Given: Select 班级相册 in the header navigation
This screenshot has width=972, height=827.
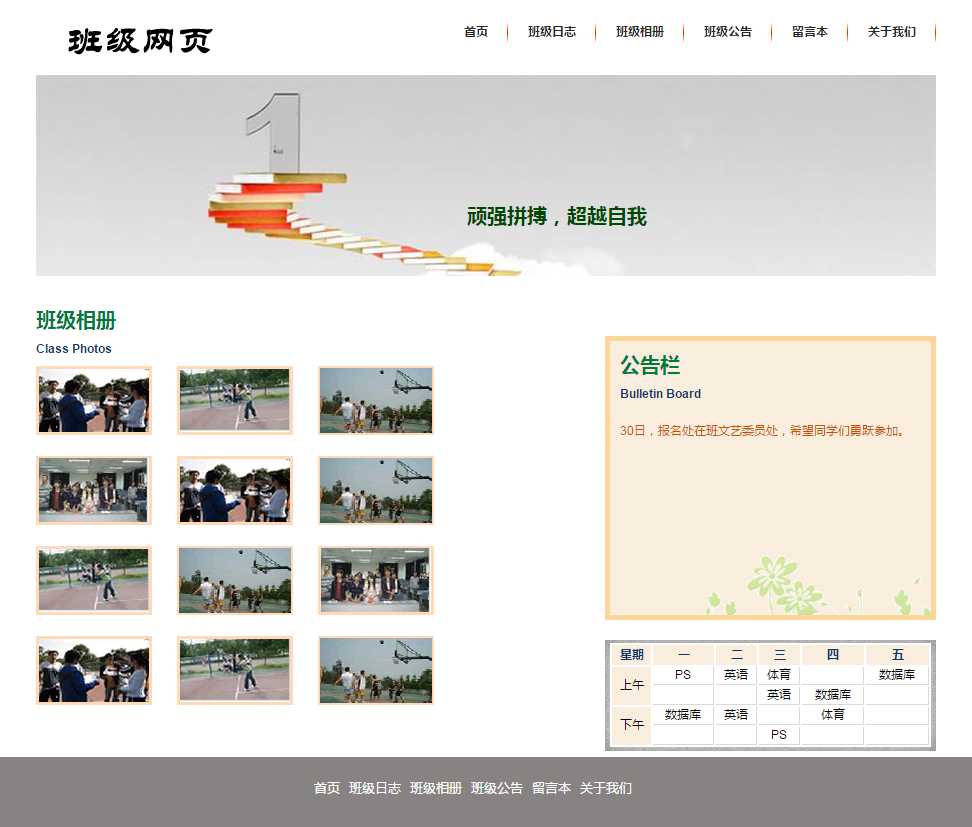Looking at the screenshot, I should click(640, 32).
